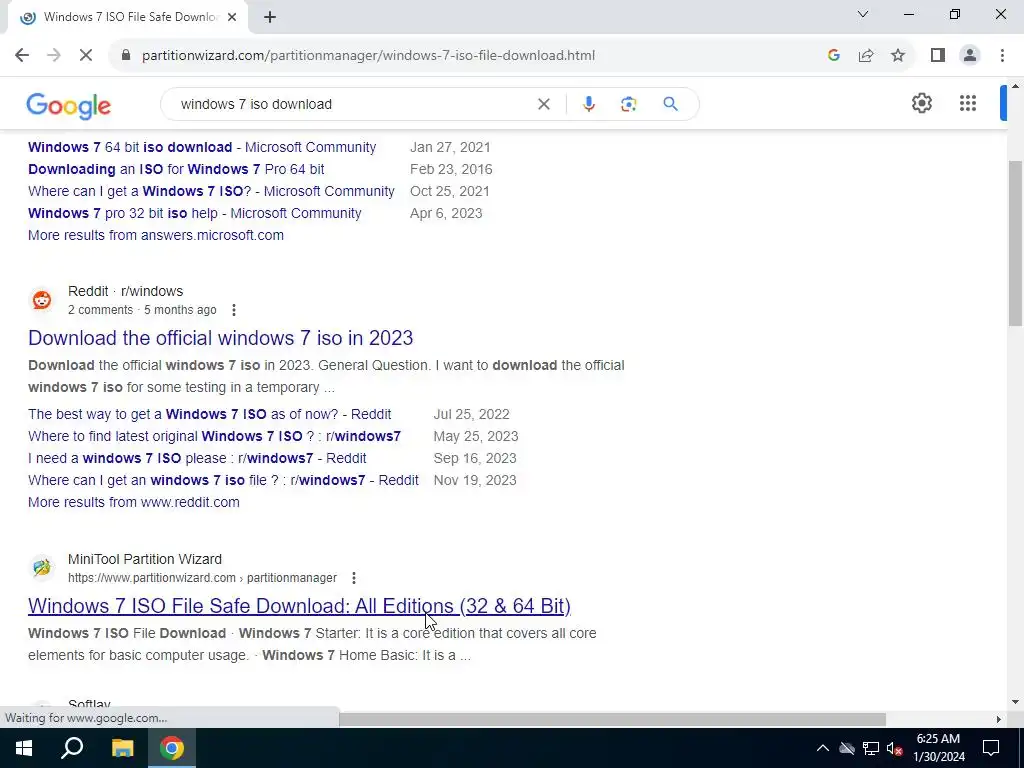Click 'More results from www.reddit.com'
The height and width of the screenshot is (768, 1024).
click(134, 502)
